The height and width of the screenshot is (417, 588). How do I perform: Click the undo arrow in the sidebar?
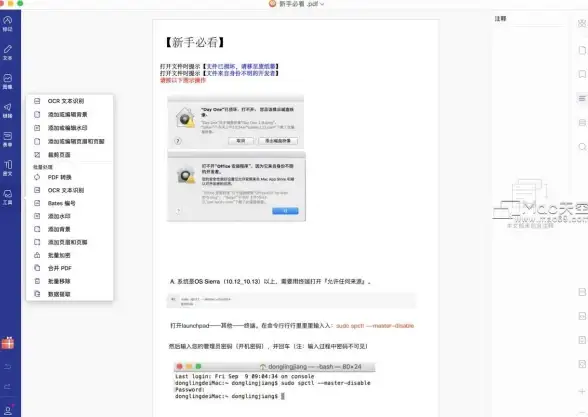point(8,366)
